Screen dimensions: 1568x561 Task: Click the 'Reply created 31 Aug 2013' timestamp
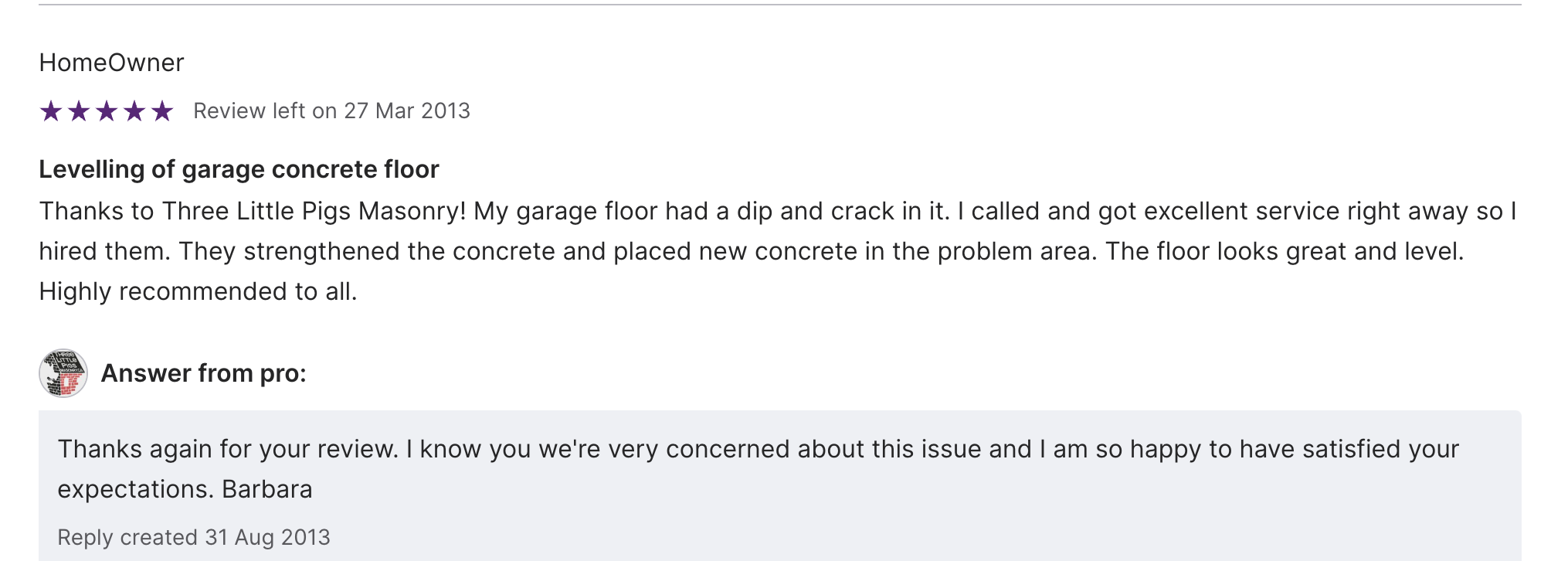194,537
